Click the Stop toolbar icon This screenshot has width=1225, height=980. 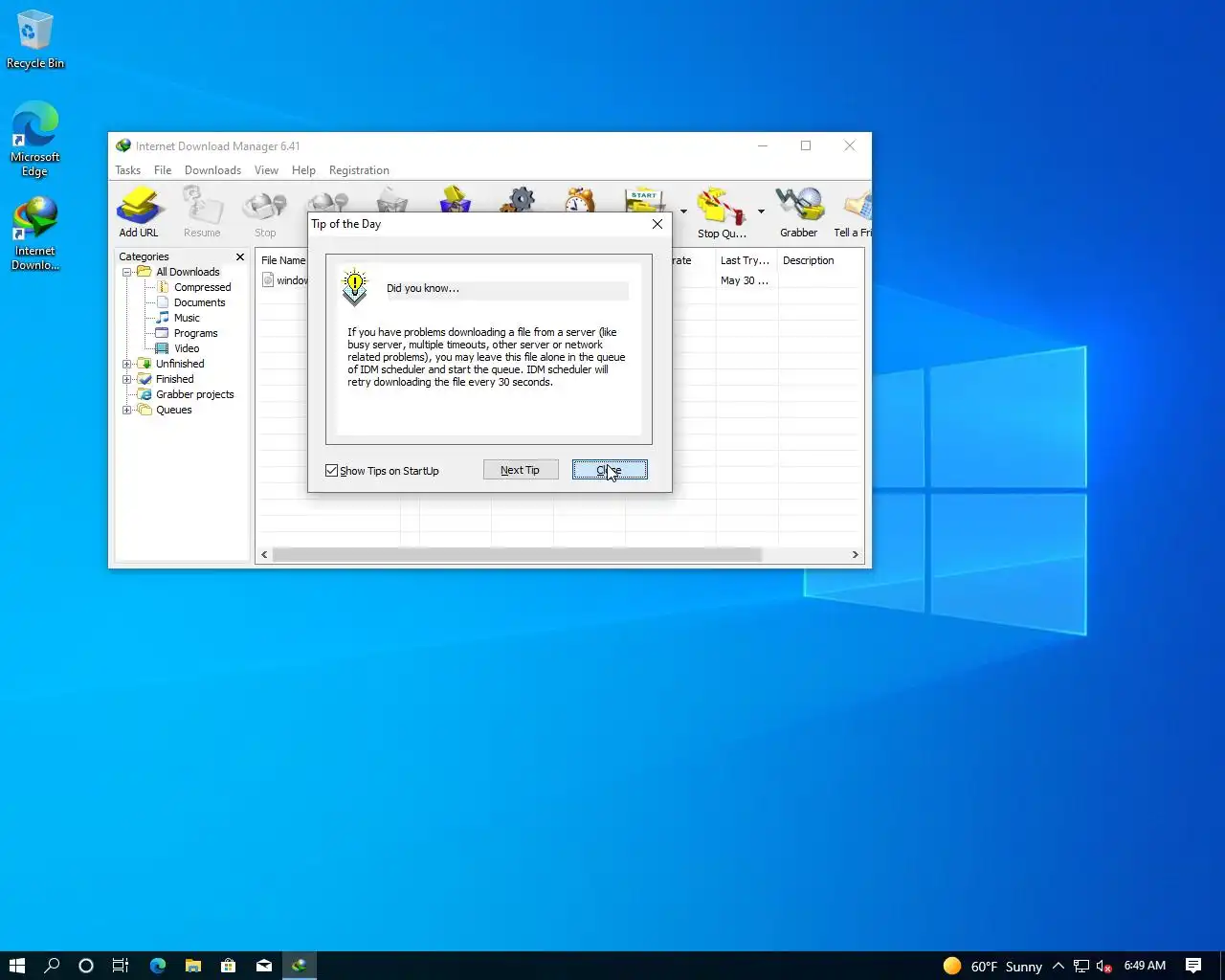[x=265, y=212]
